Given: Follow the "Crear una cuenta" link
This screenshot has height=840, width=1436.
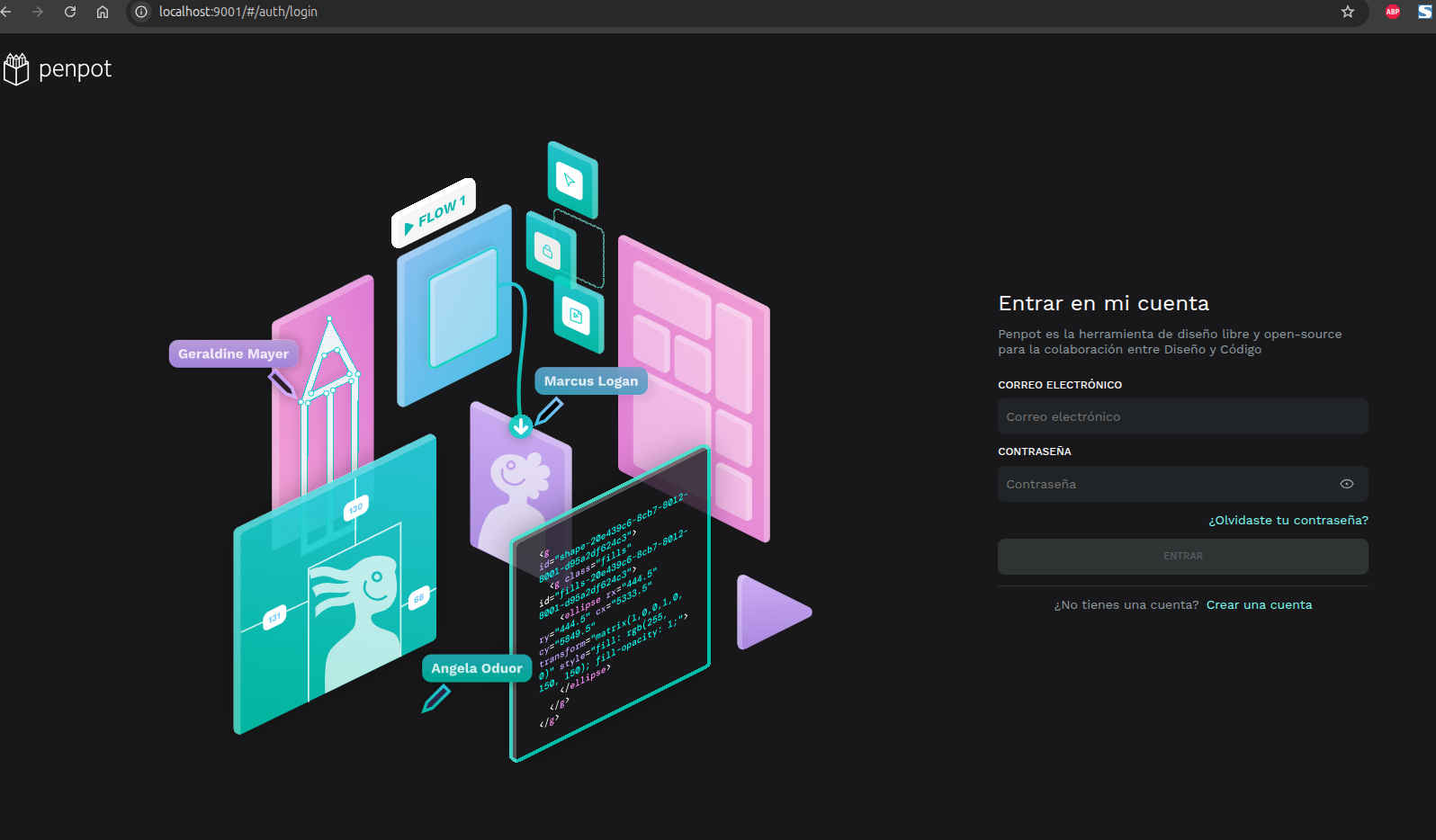Looking at the screenshot, I should click(1259, 604).
